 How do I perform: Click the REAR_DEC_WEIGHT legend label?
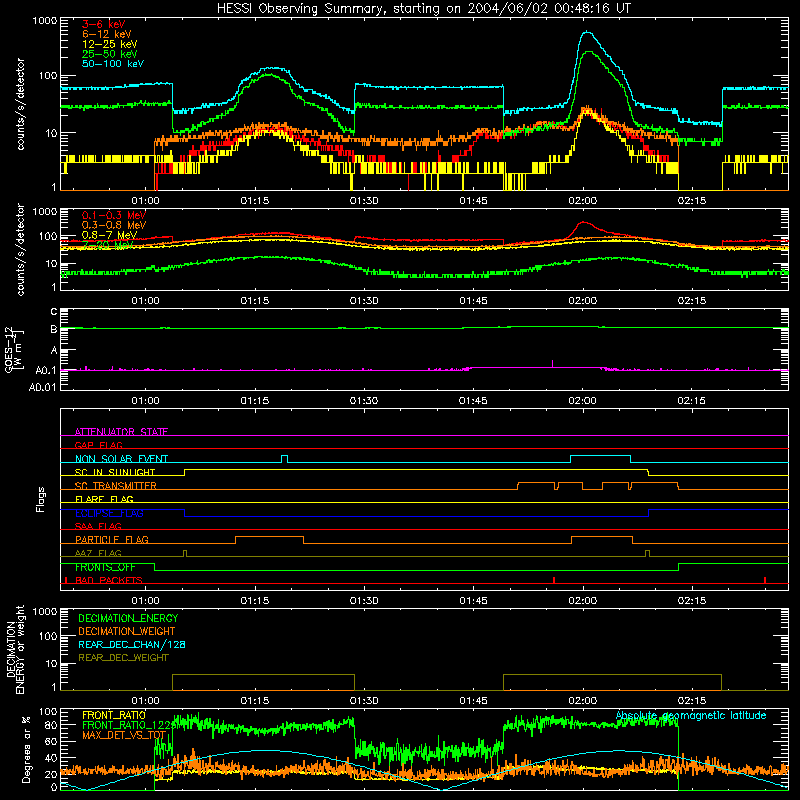tap(123, 658)
